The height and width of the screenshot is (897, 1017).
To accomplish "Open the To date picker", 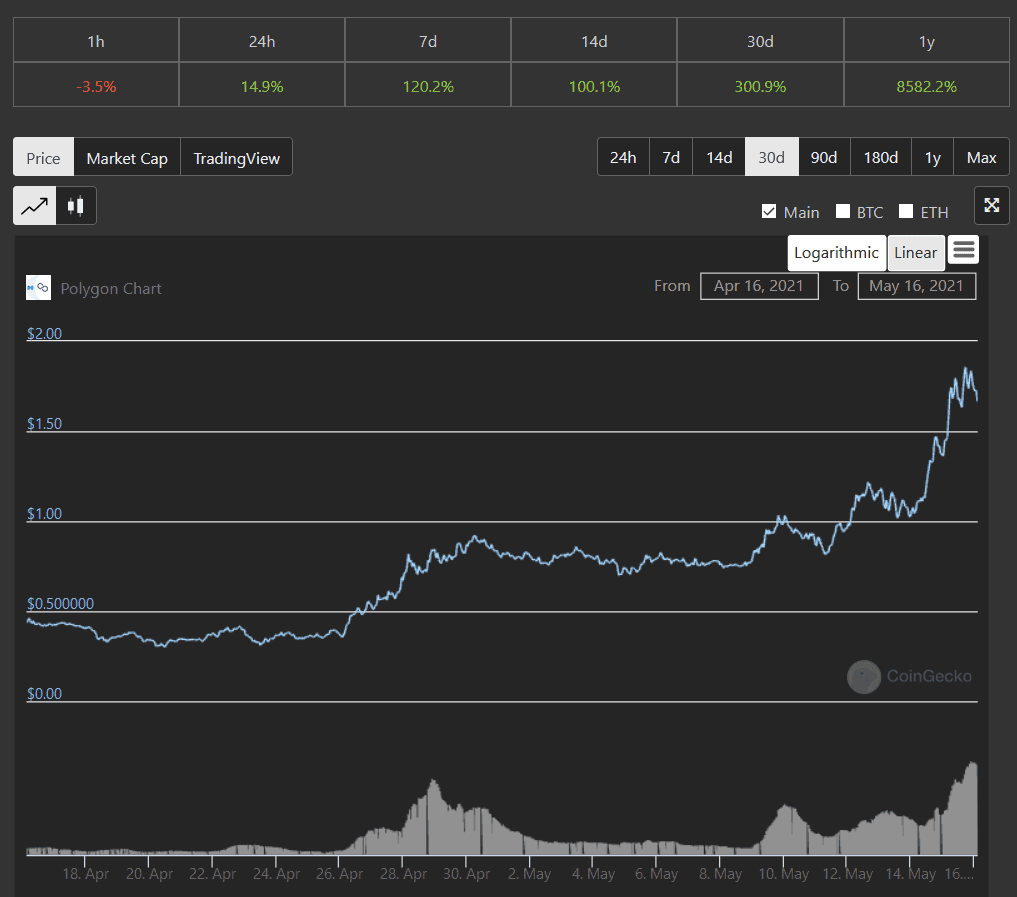I will 916,286.
